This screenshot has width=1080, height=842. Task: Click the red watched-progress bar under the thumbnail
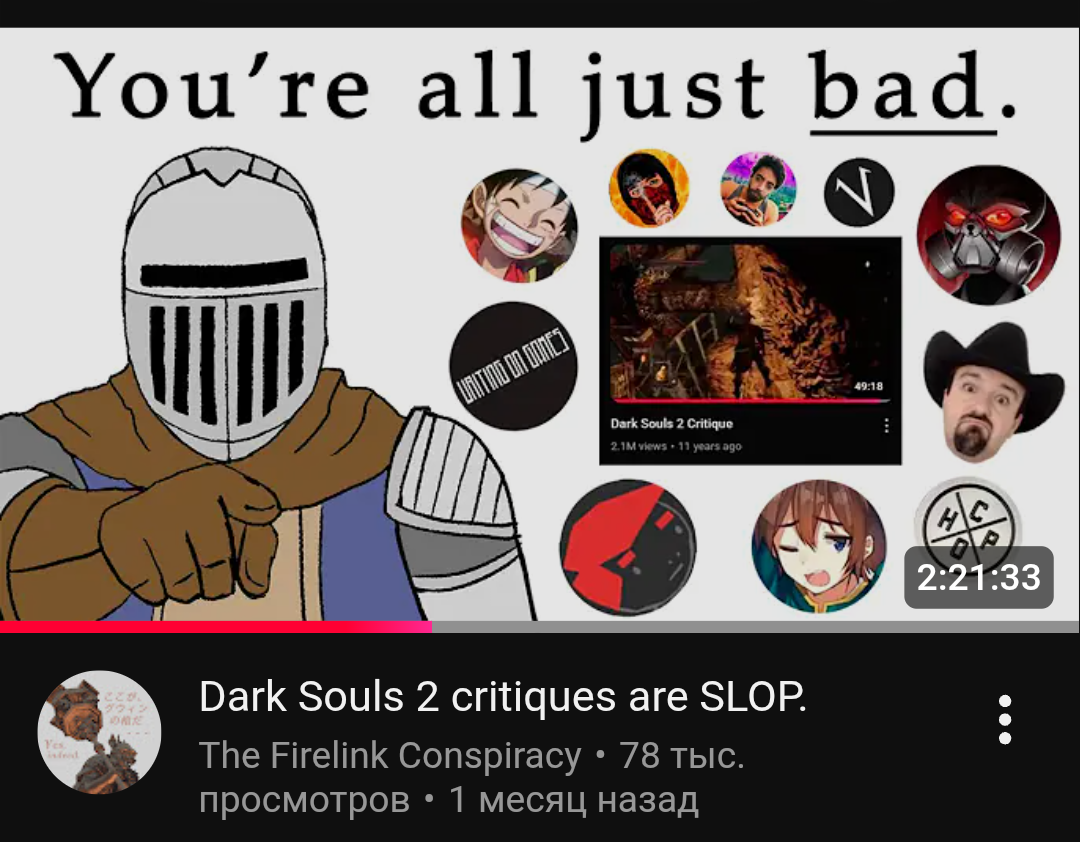[x=216, y=626]
